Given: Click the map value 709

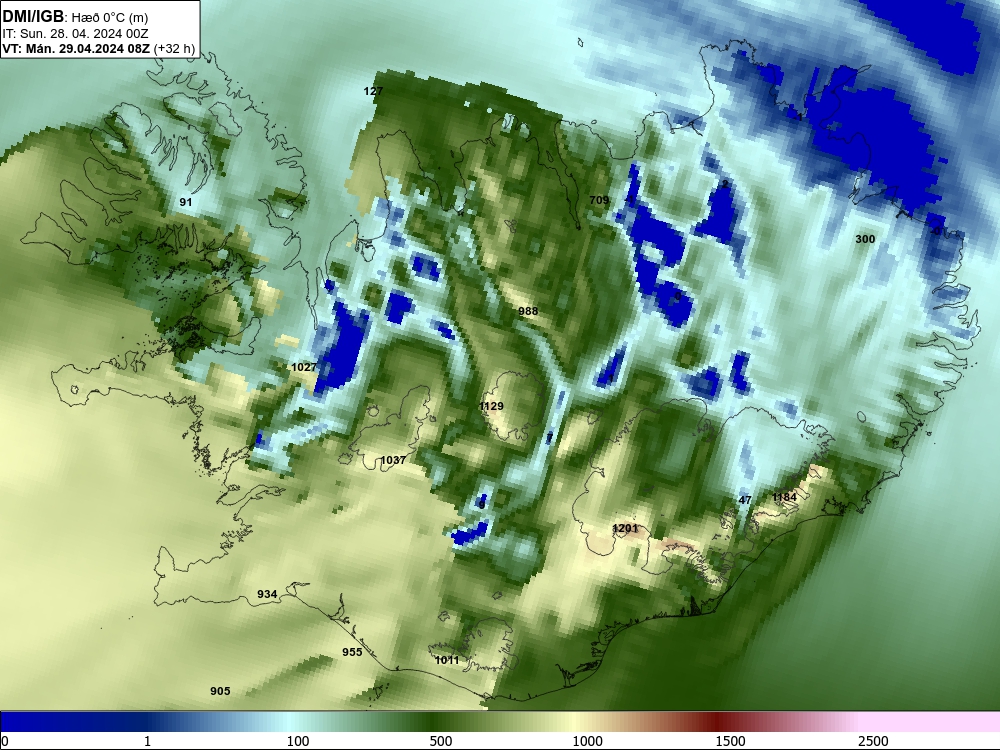Looking at the screenshot, I should coord(599,200).
